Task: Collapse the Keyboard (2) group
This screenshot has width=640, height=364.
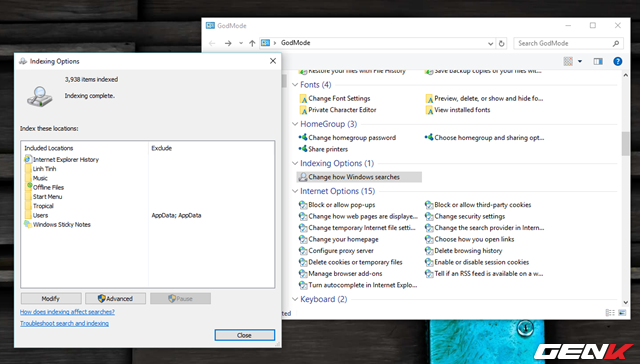Action: coord(295,299)
